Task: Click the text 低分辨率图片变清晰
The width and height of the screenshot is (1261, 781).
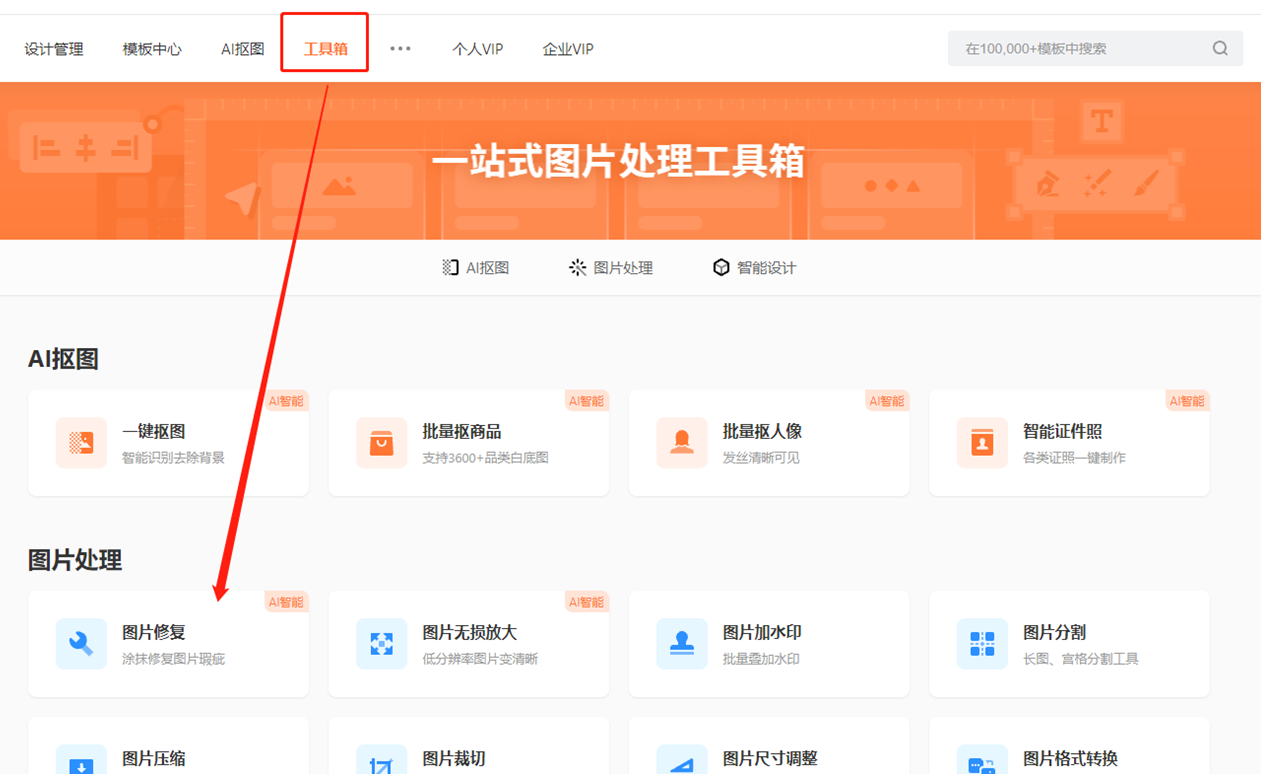Action: [480, 659]
